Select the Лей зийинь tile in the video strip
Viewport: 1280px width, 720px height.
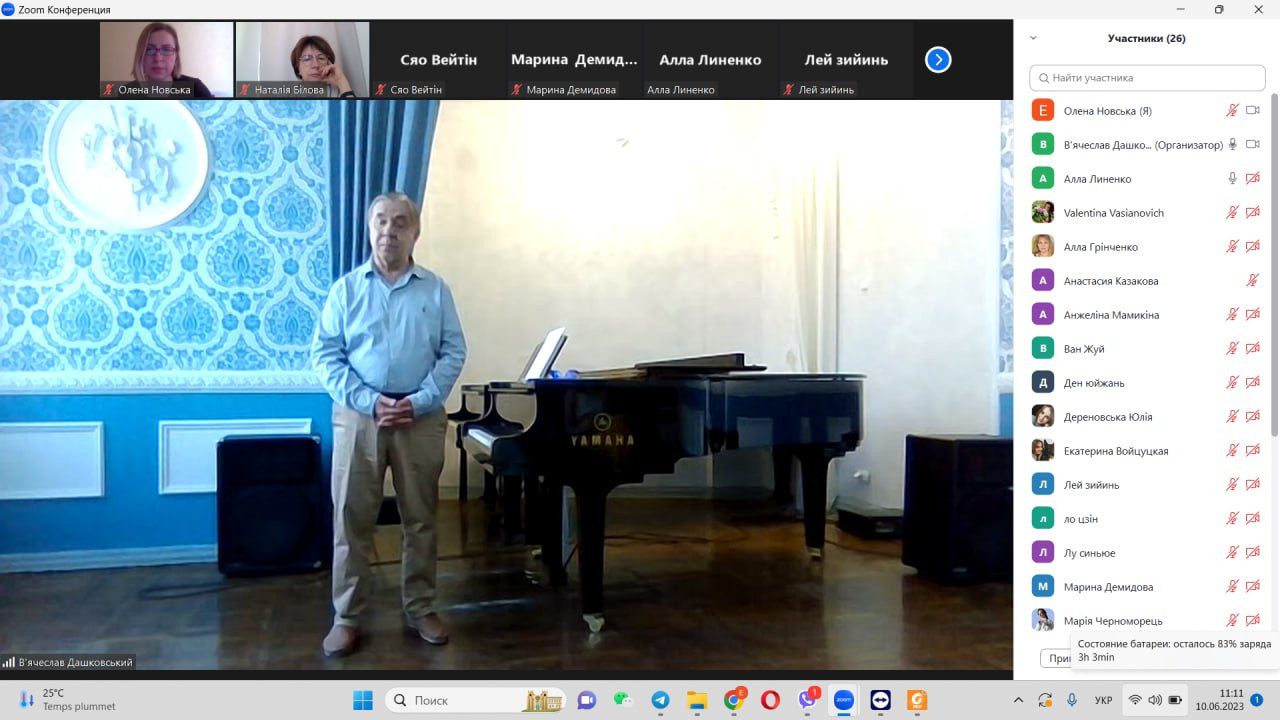click(846, 60)
